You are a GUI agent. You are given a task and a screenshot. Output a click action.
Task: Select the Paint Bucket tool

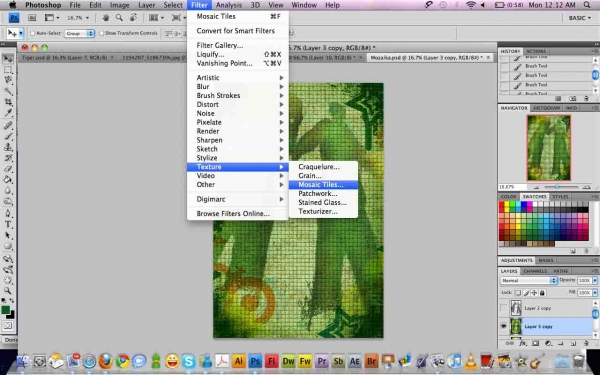click(x=8, y=179)
